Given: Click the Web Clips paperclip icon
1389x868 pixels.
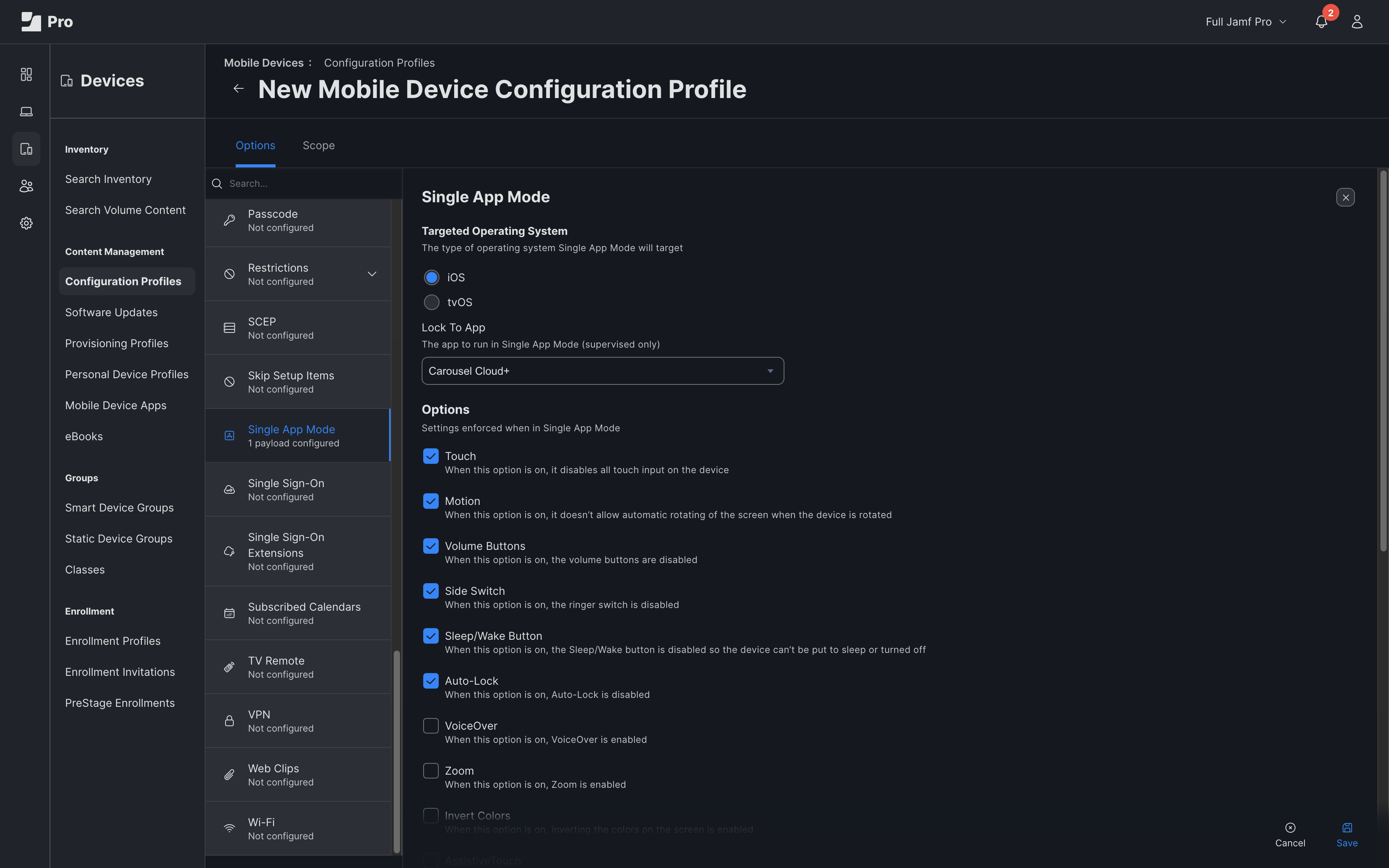Looking at the screenshot, I should pyautogui.click(x=229, y=775).
